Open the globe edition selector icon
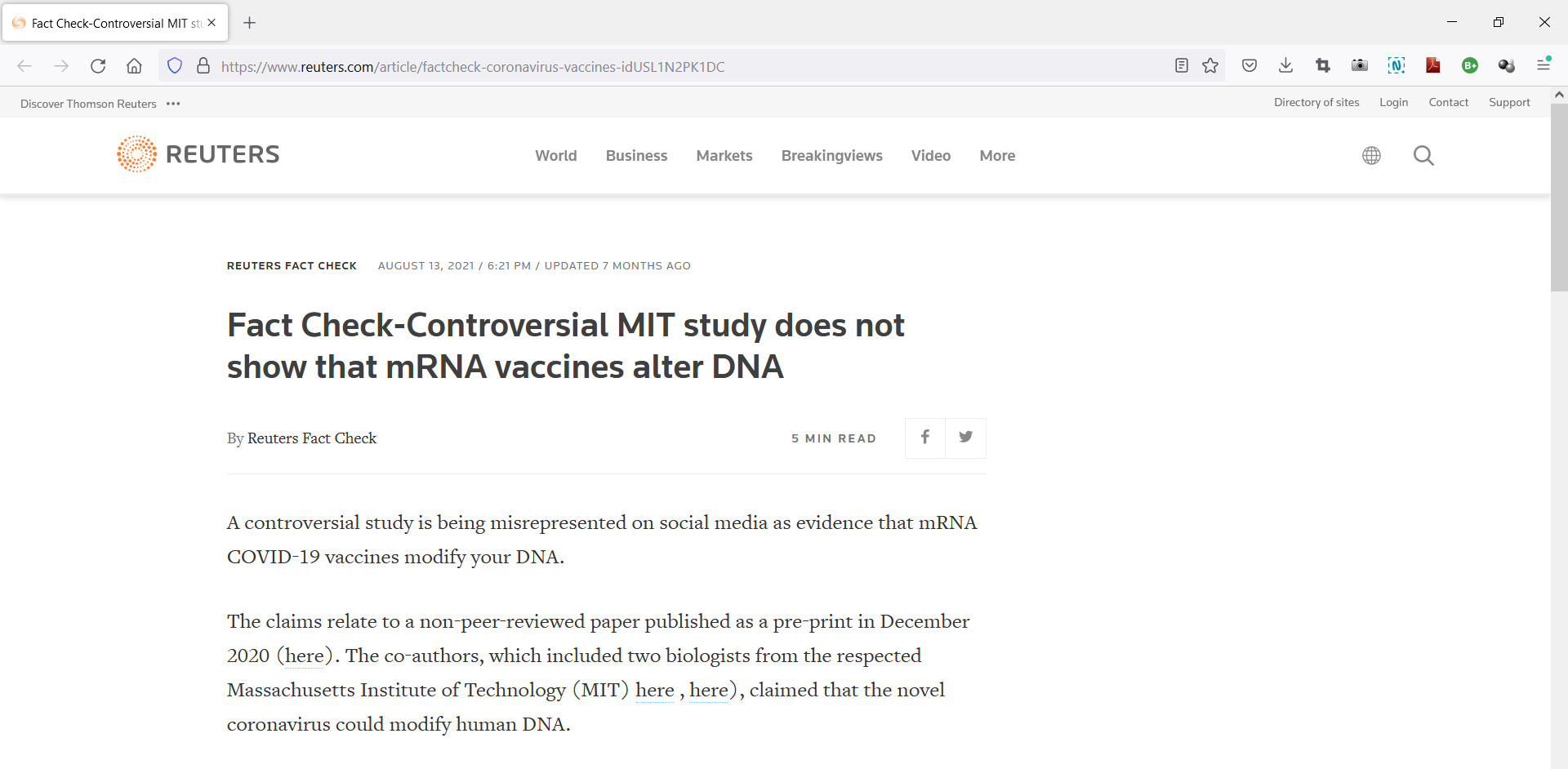The height and width of the screenshot is (769, 1568). pyautogui.click(x=1371, y=155)
